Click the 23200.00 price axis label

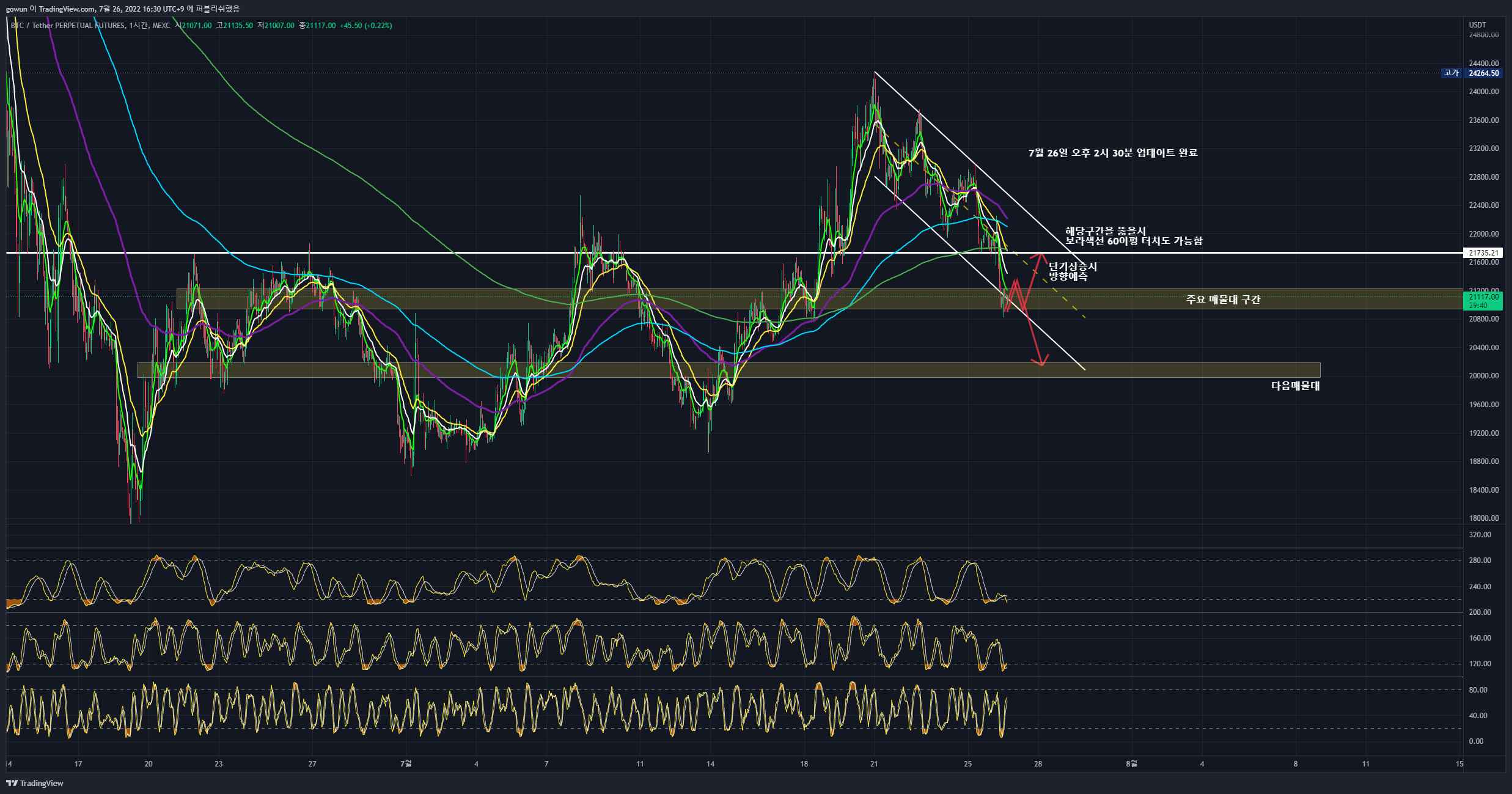click(1484, 149)
